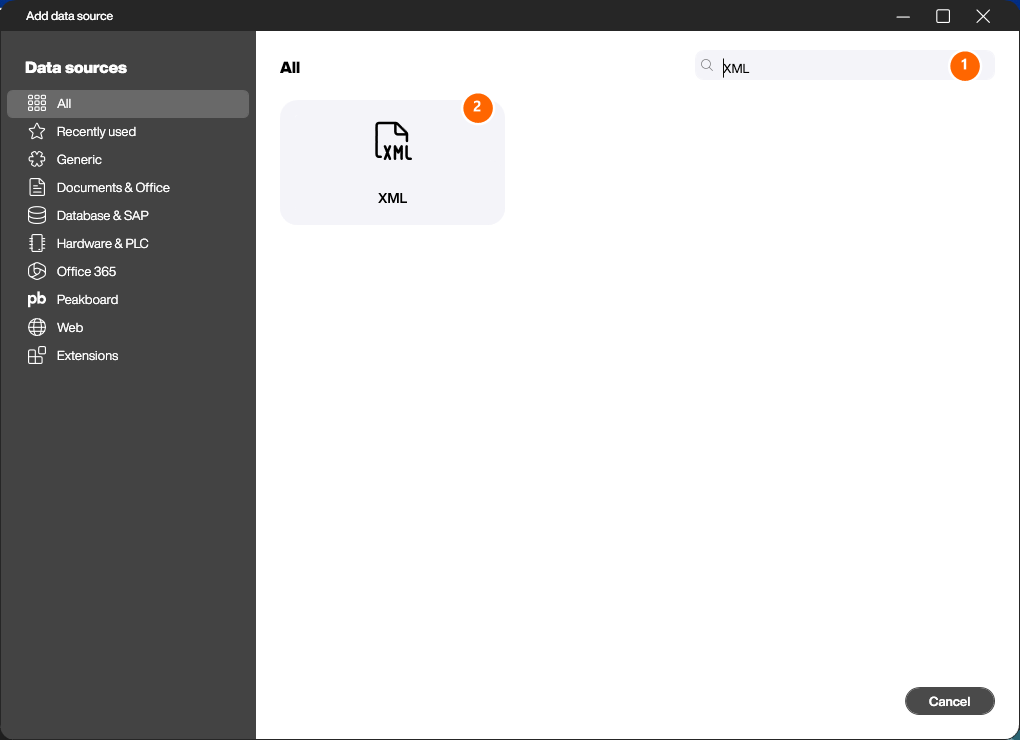Viewport: 1020px width, 740px height.
Task: Click the Office 365 logo icon
Action: coord(37,271)
